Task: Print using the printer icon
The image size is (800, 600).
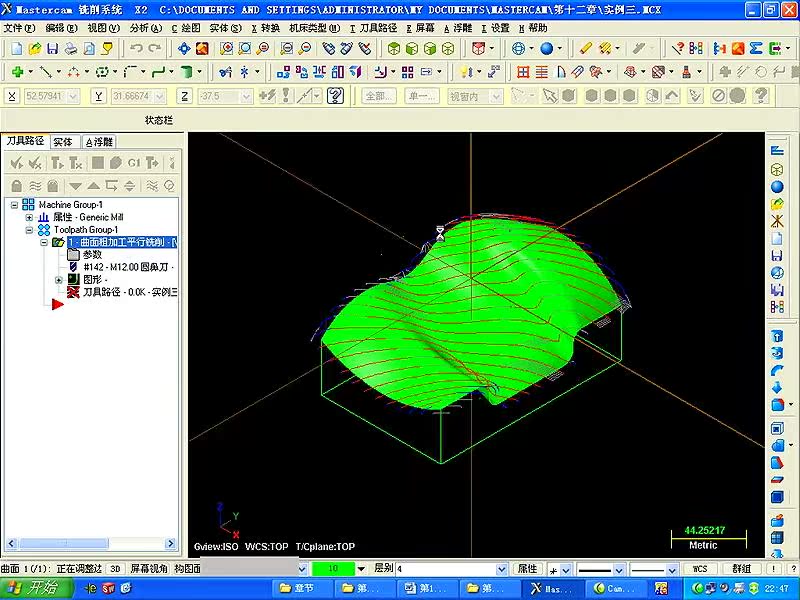Action: (x=71, y=49)
